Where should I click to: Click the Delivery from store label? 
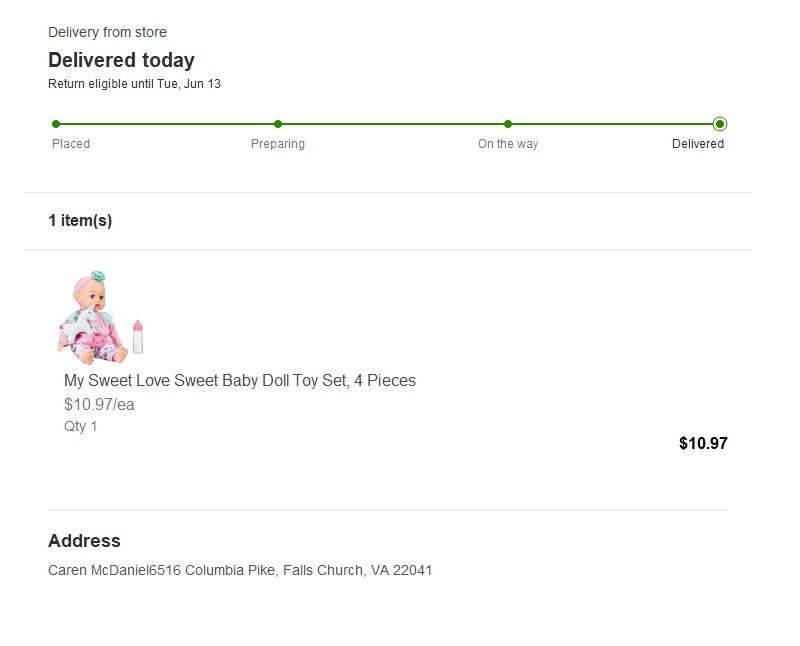tap(107, 32)
